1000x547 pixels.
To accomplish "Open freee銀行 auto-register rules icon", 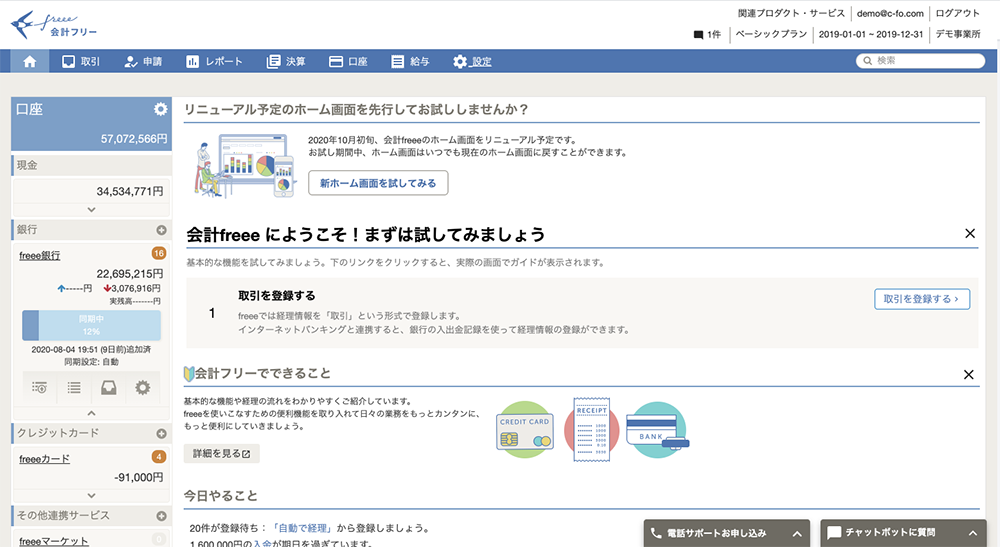I will click(x=40, y=388).
